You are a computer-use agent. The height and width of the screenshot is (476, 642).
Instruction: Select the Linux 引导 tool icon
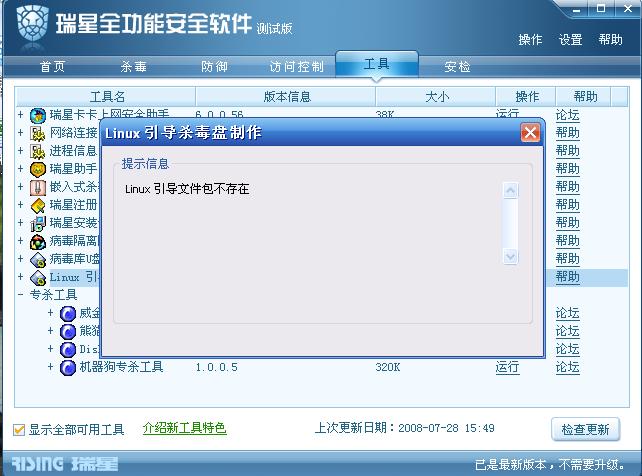point(38,277)
